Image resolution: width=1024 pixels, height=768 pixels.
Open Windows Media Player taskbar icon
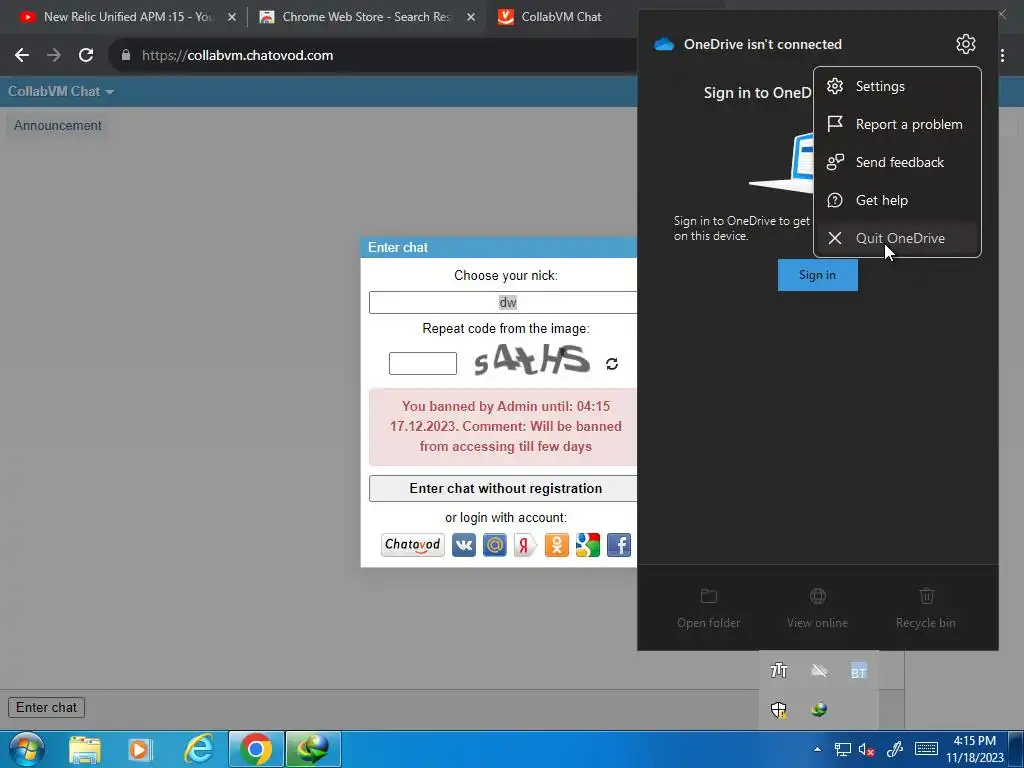coord(139,749)
